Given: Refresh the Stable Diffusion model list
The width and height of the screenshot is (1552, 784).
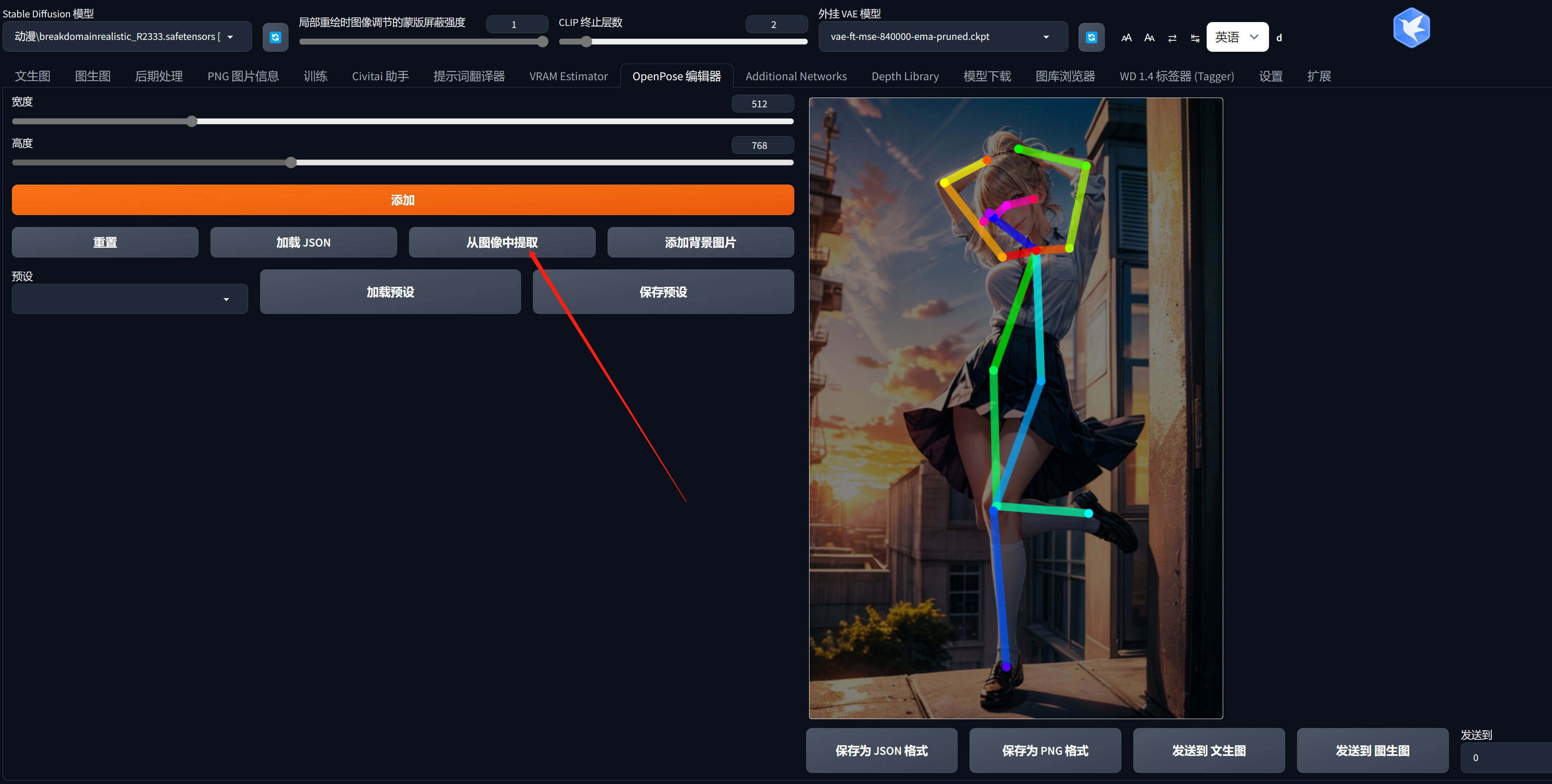Looking at the screenshot, I should click(x=275, y=37).
